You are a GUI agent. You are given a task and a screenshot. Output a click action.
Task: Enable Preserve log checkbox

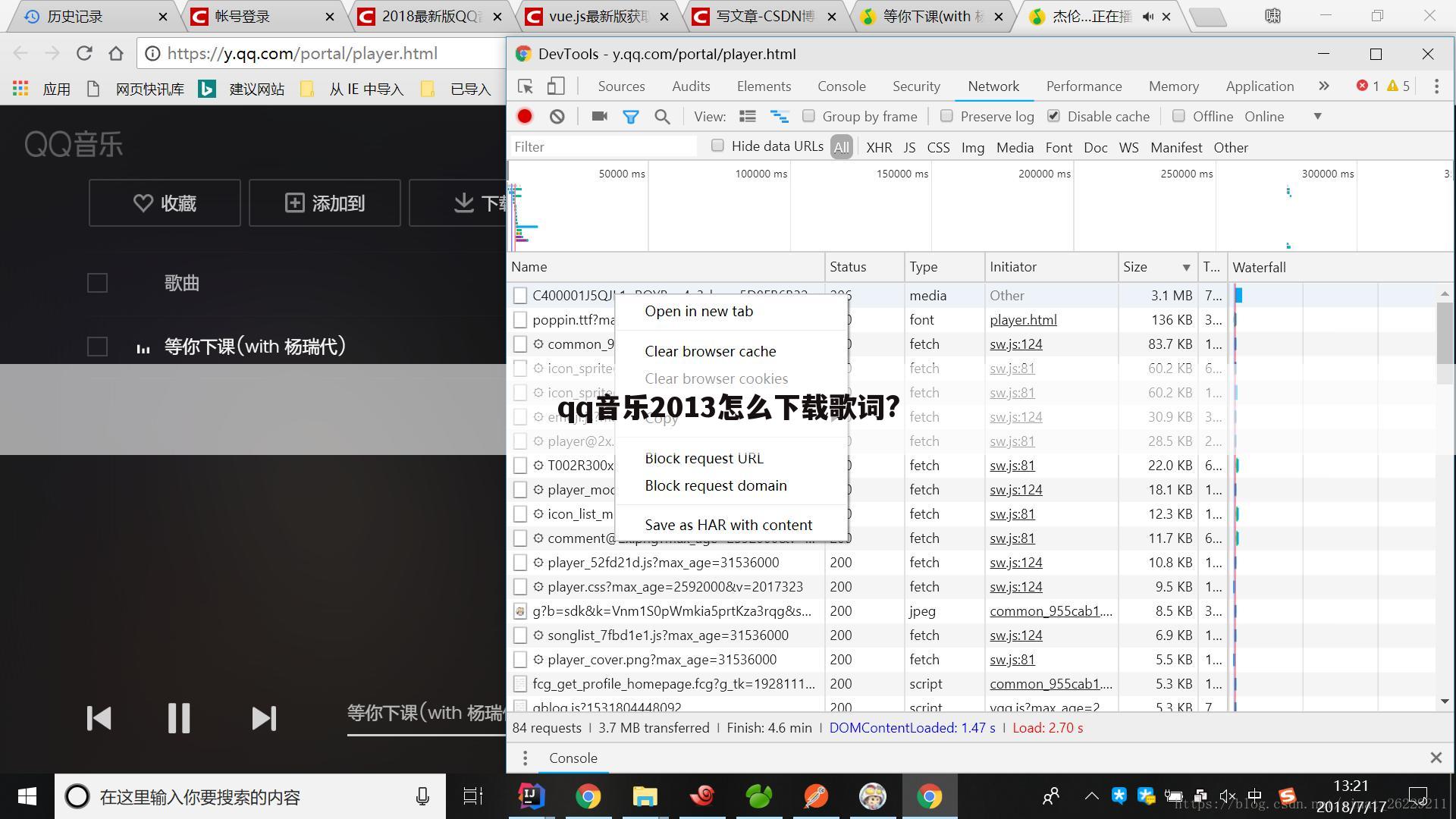point(946,116)
